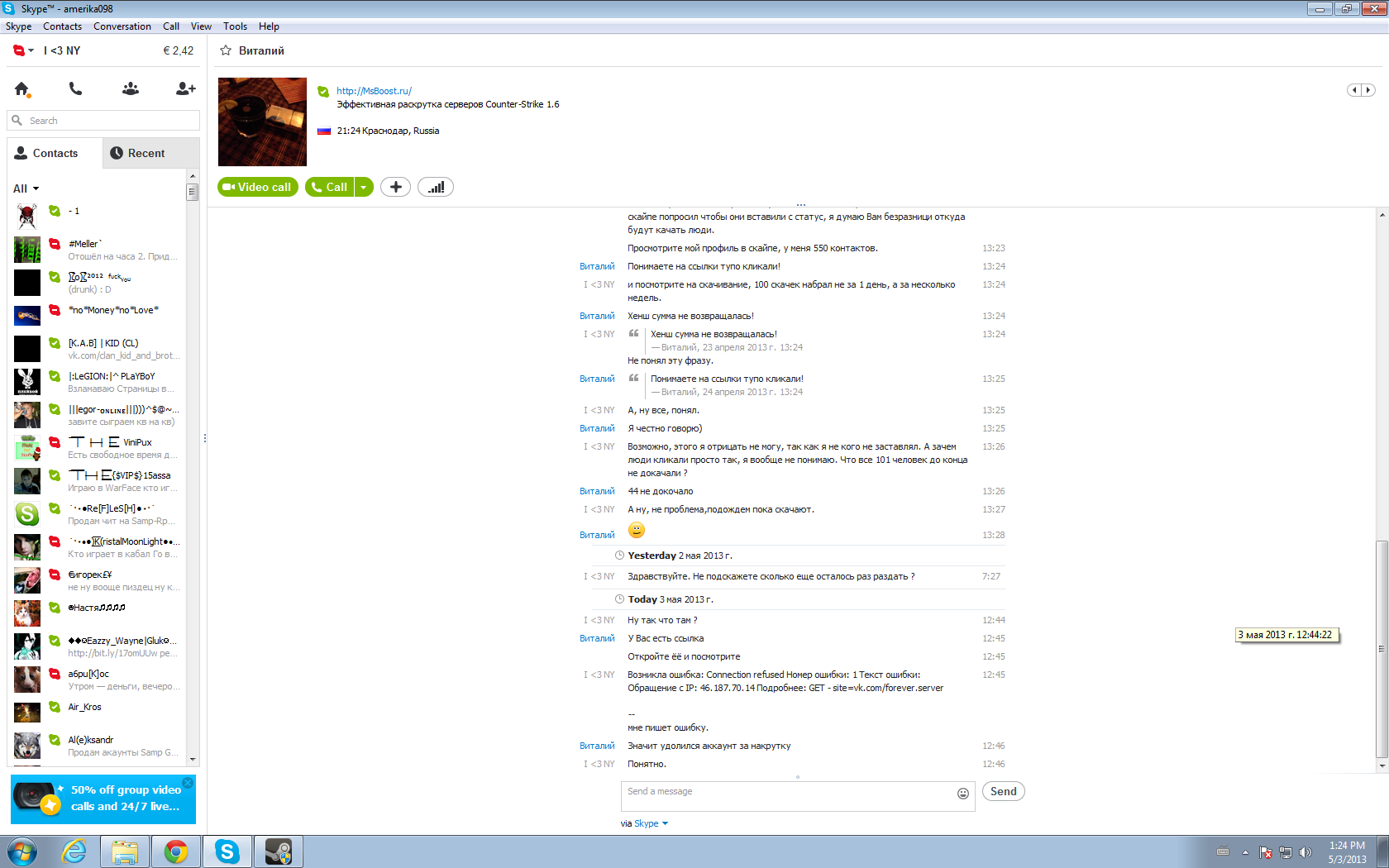Click the green Call button

point(330,187)
